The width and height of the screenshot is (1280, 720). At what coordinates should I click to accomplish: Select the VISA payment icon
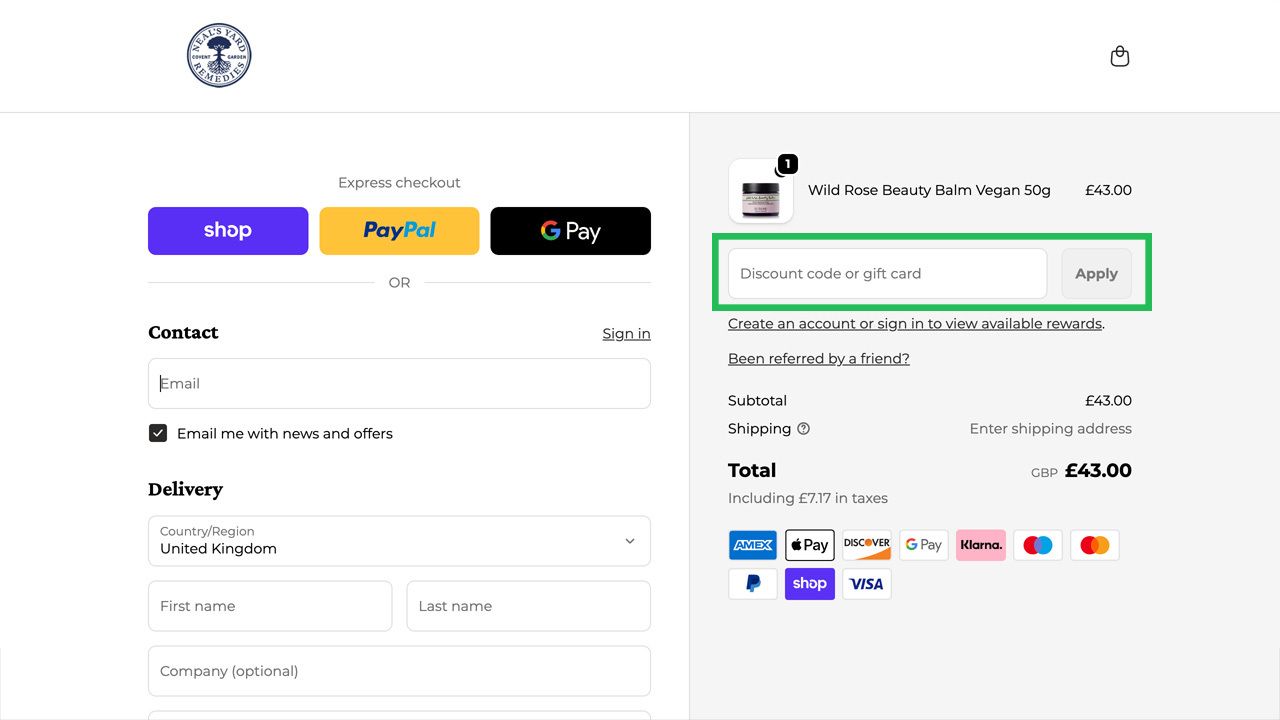866,583
